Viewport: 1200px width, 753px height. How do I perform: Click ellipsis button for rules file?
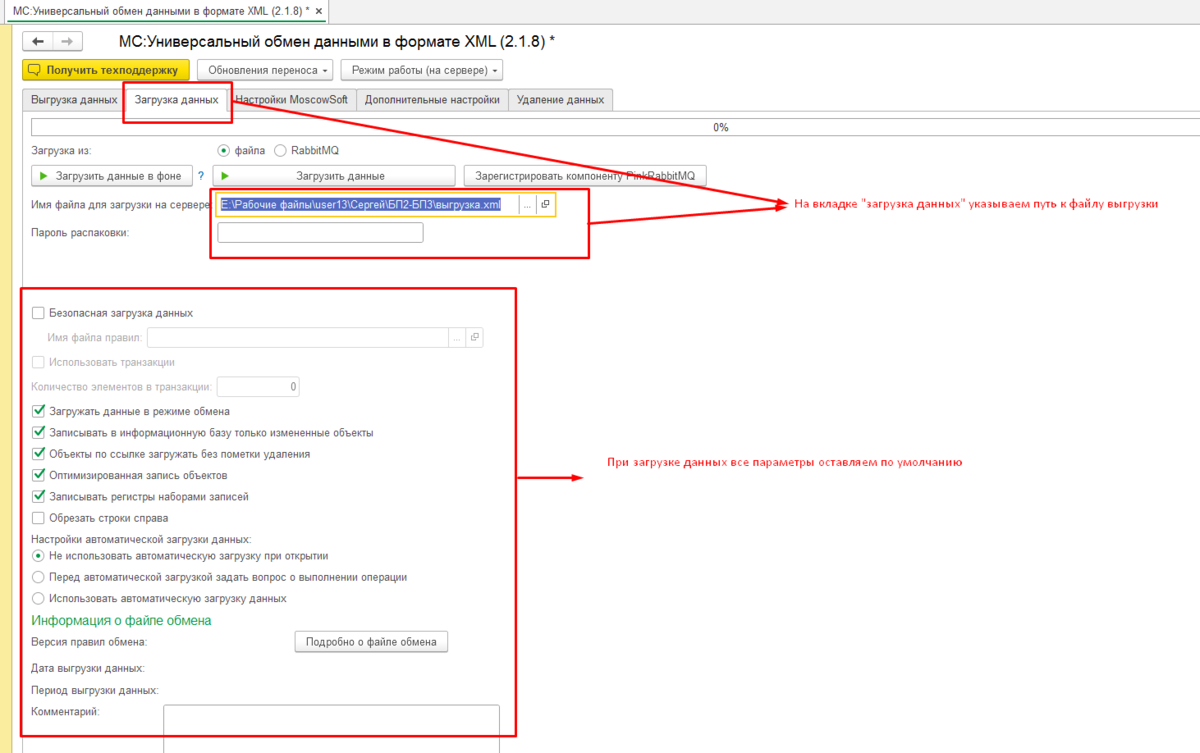coord(457,337)
